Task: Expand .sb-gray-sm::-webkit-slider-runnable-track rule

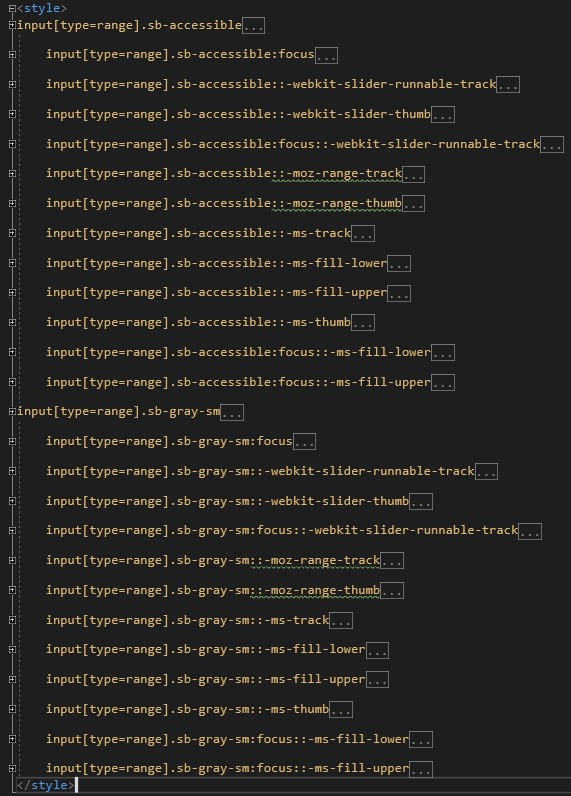Action: pyautogui.click(x=12, y=471)
